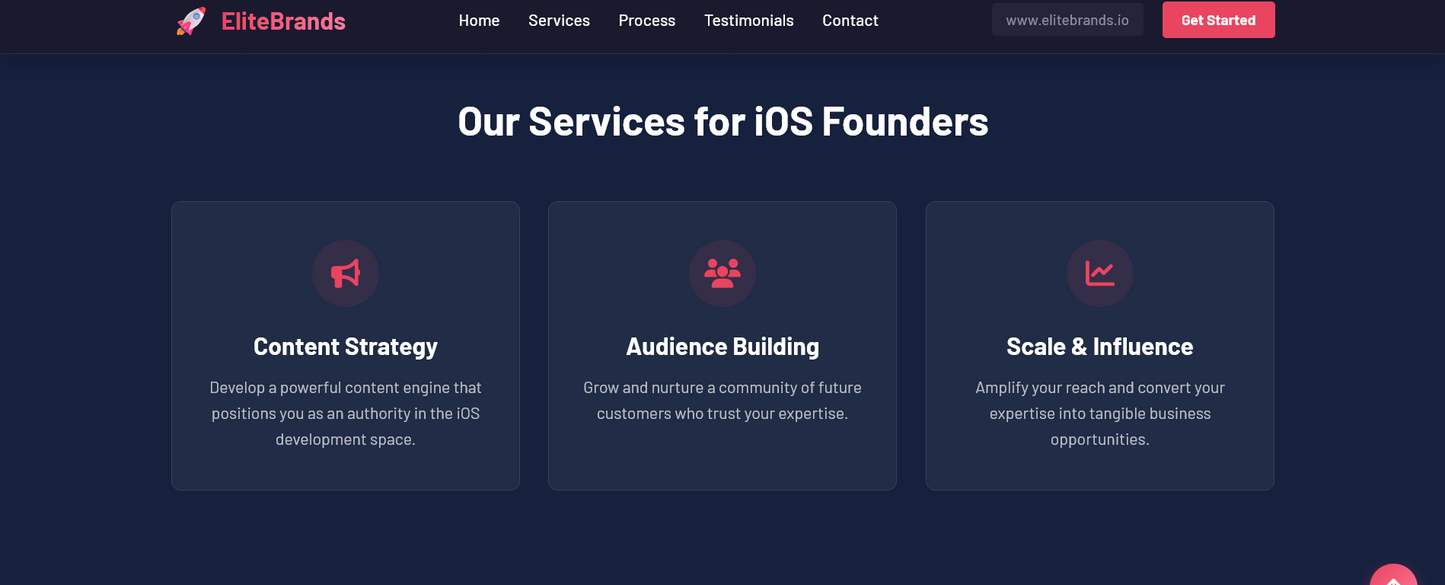The width and height of the screenshot is (1445, 585).
Task: Open the Contact navigation link
Action: coord(849,20)
